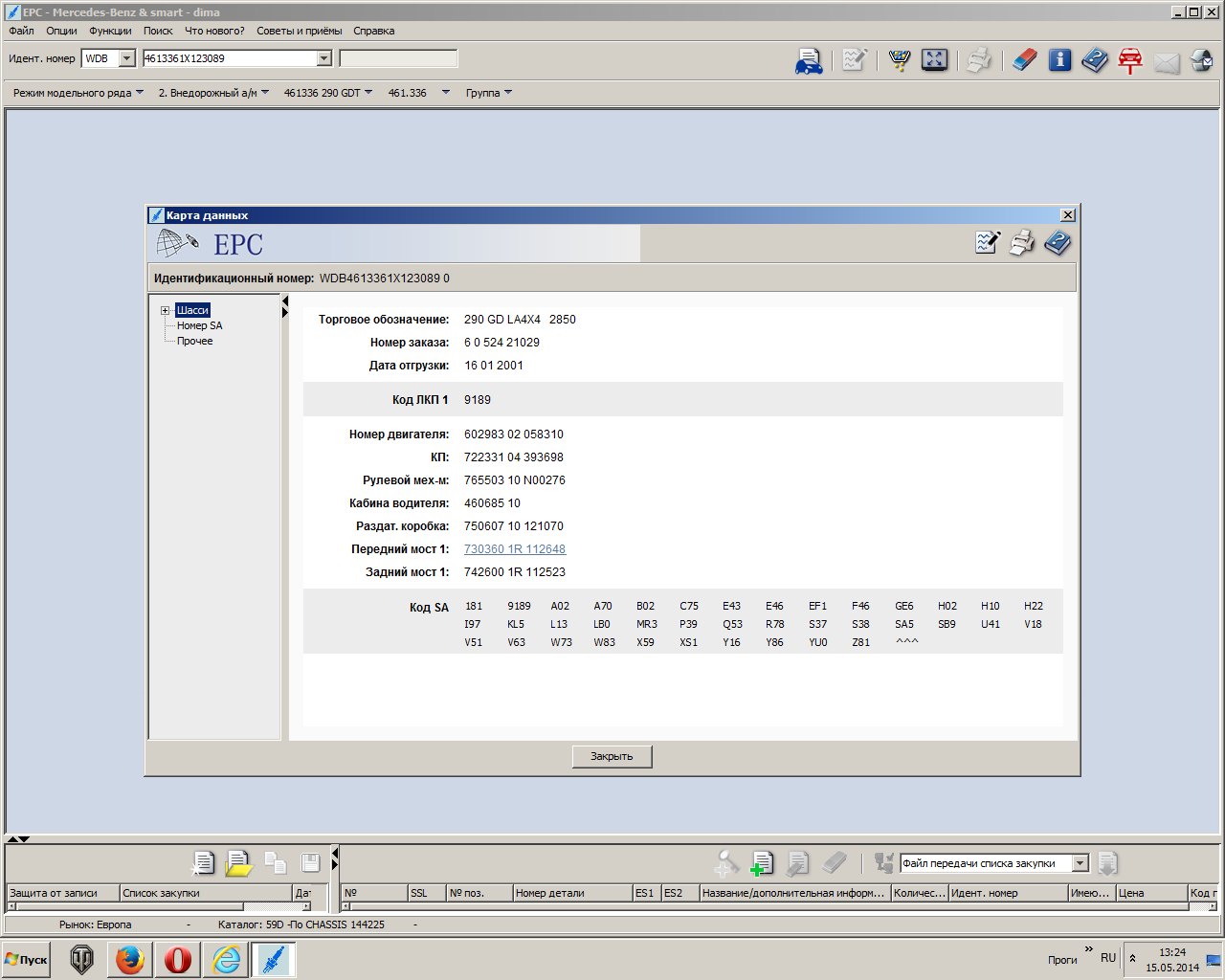Open the WDB identifier prefix dropdown
Image resolution: width=1225 pixels, height=980 pixels.
point(127,58)
